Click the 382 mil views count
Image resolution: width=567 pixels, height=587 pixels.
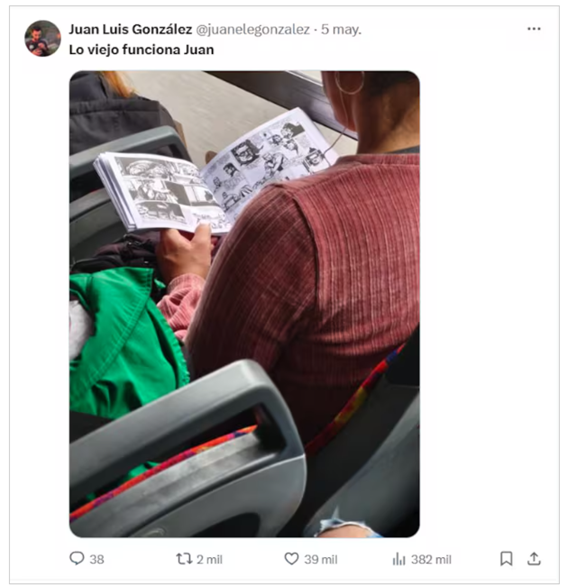(431, 559)
